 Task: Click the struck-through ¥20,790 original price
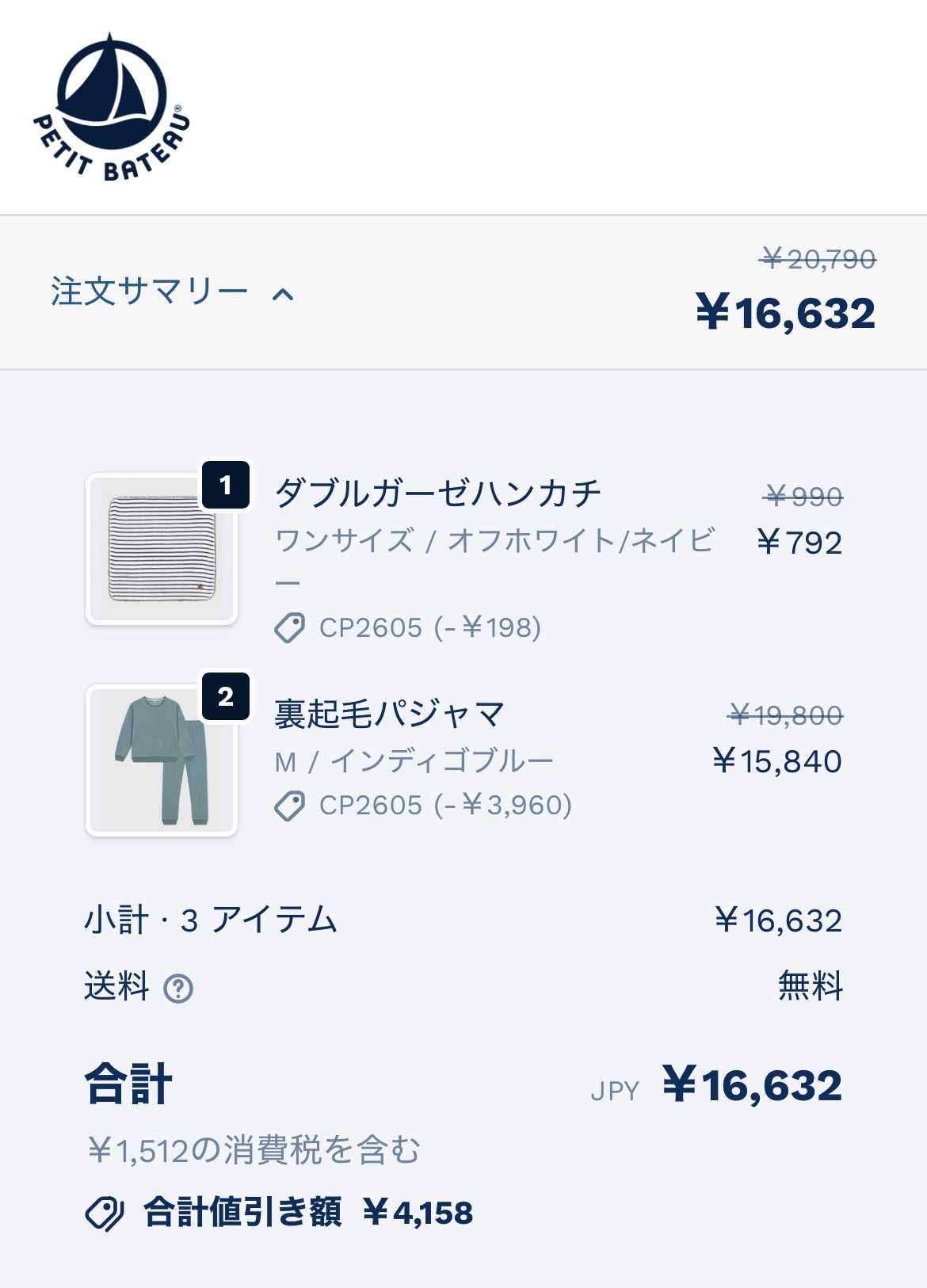click(x=818, y=259)
